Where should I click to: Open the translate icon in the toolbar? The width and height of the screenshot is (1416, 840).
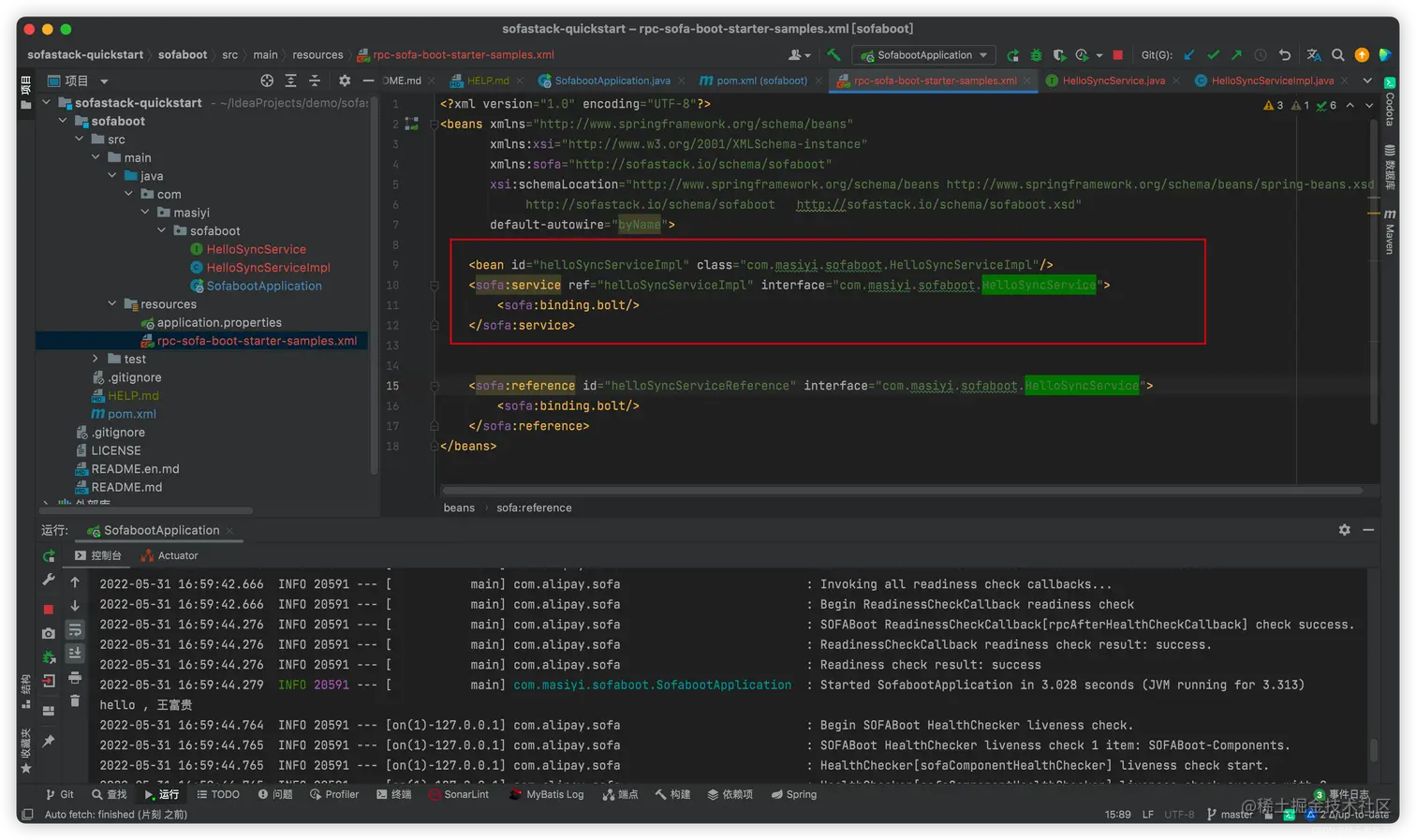pos(1314,55)
